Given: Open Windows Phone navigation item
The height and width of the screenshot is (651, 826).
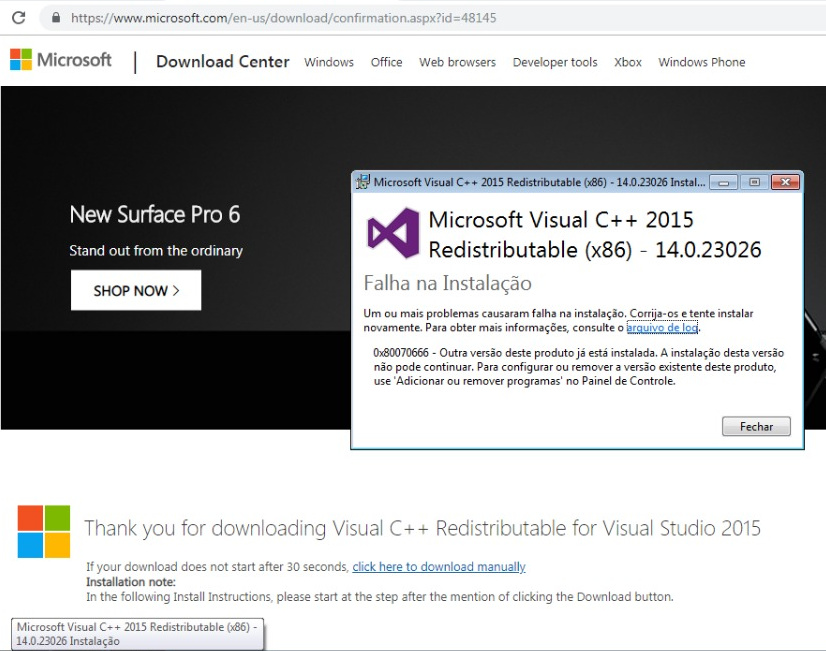Looking at the screenshot, I should pos(701,62).
